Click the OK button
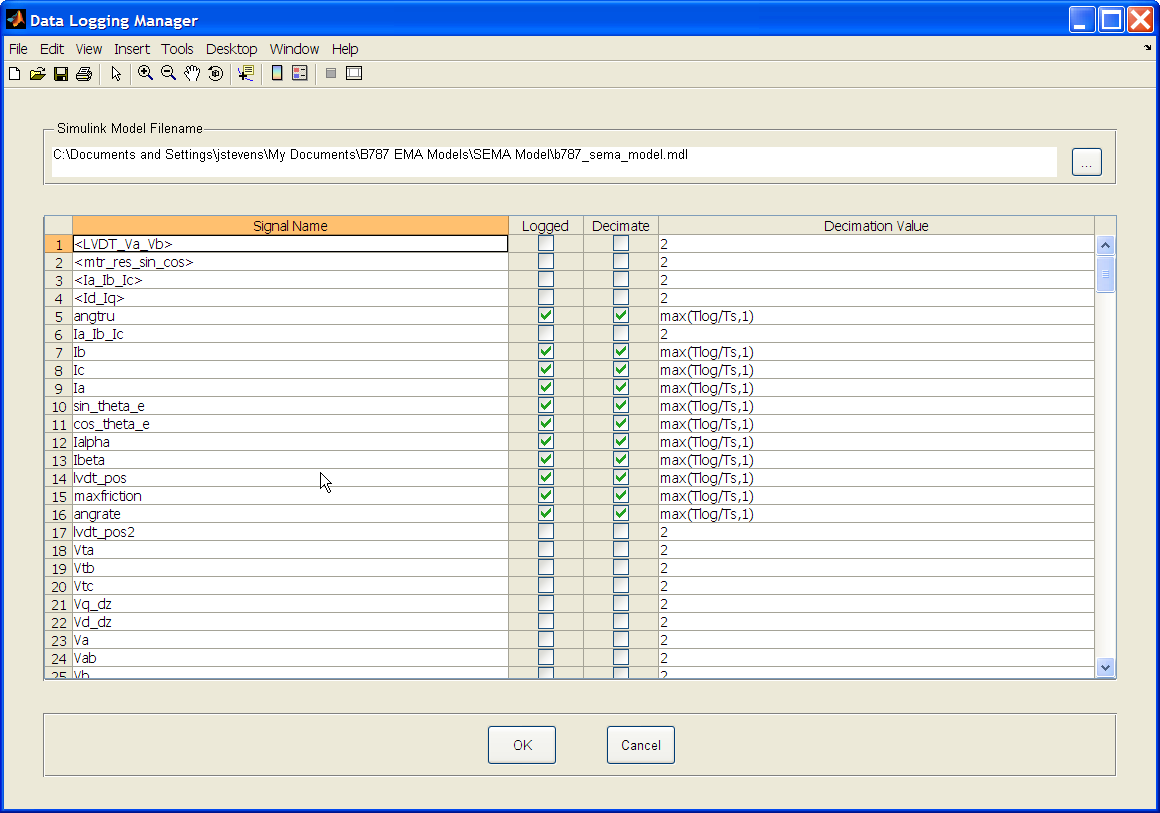 point(522,745)
